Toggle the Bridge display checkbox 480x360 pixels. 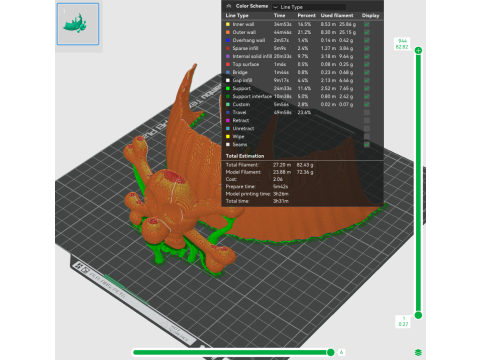coord(367,72)
